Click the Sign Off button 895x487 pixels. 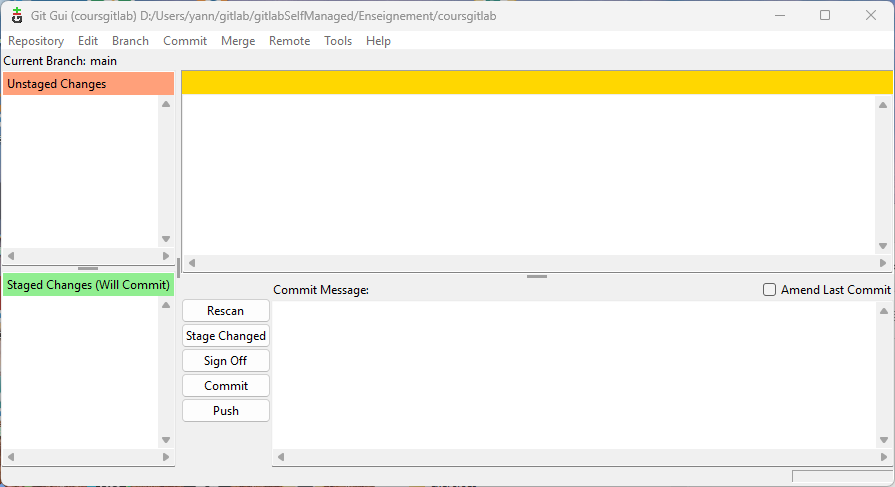click(225, 361)
